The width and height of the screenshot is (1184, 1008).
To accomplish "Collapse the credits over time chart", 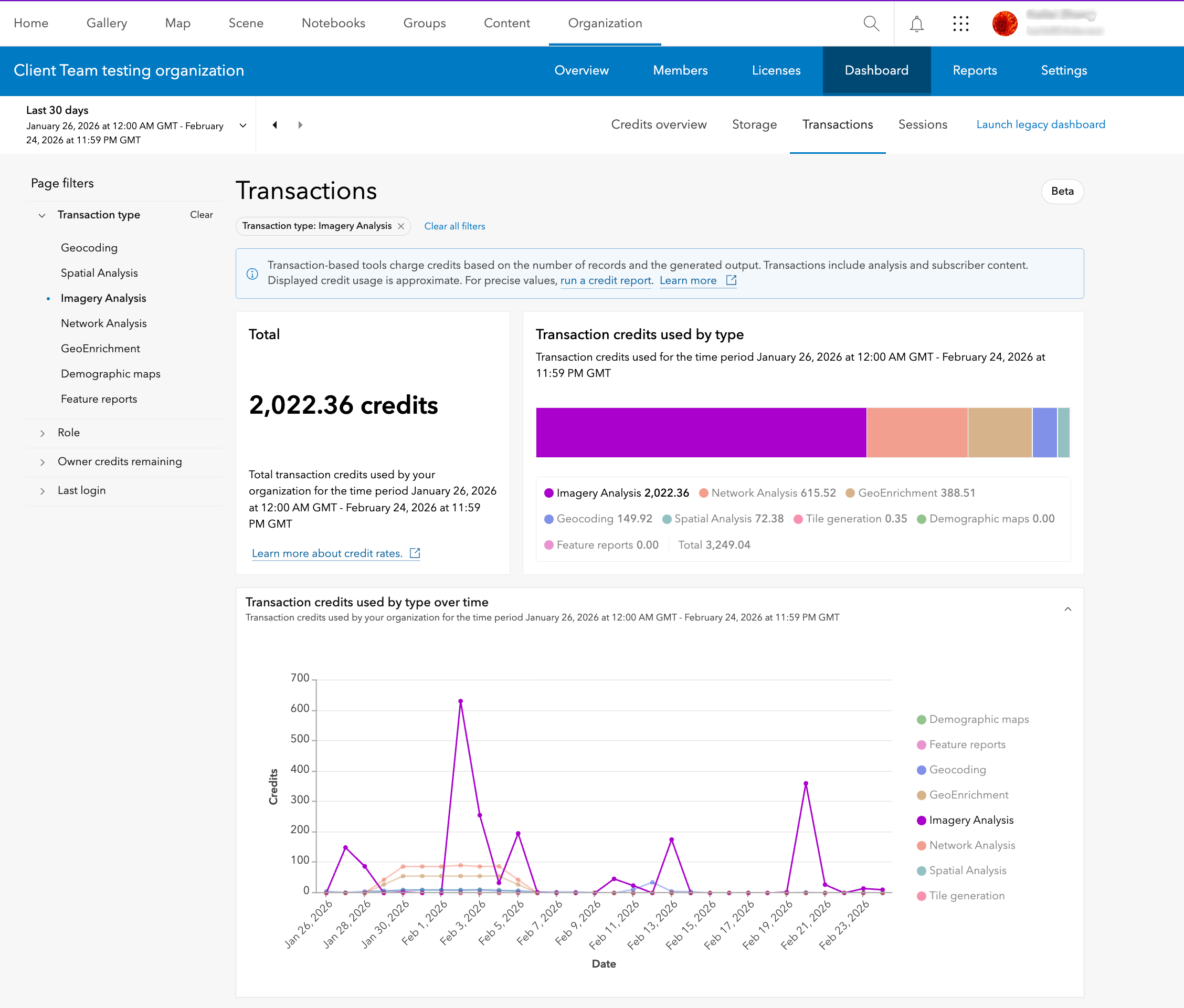I will coord(1067,609).
